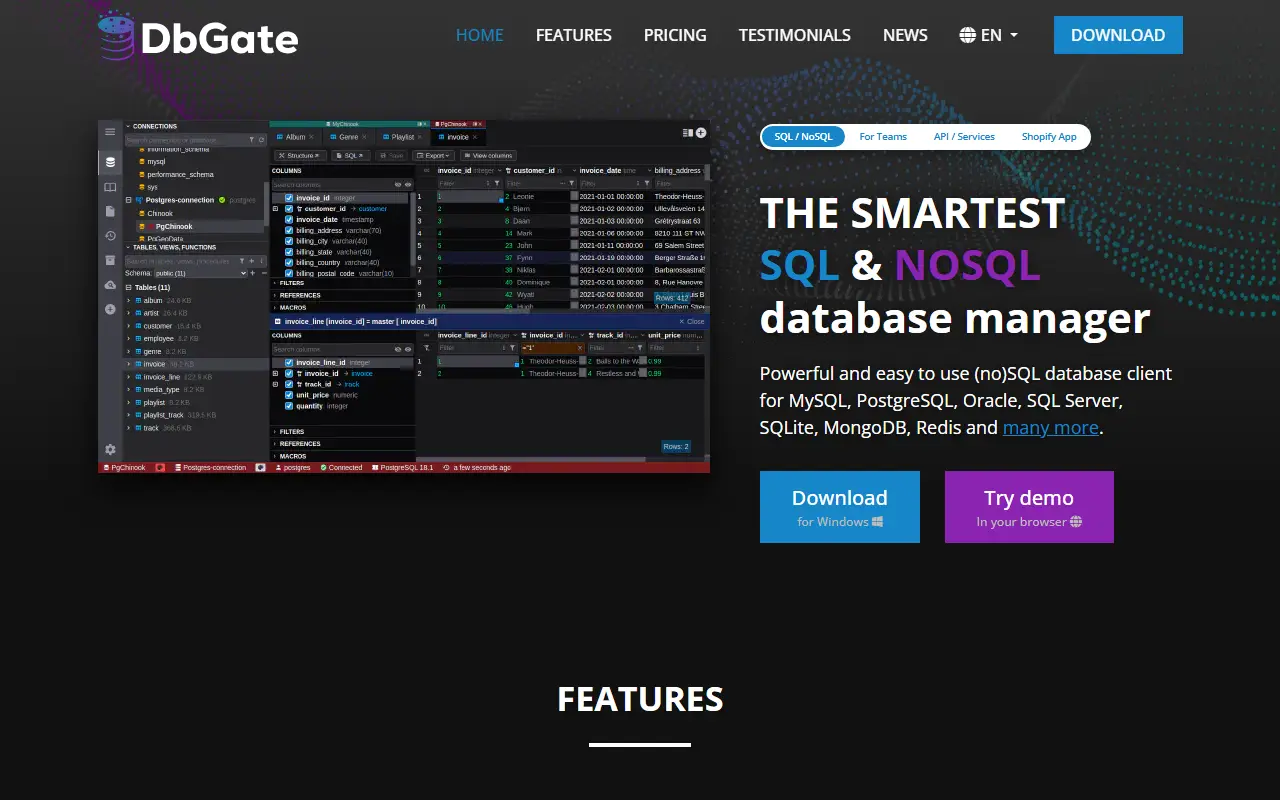
Task: Click the globe icon beside EN
Action: coord(967,35)
